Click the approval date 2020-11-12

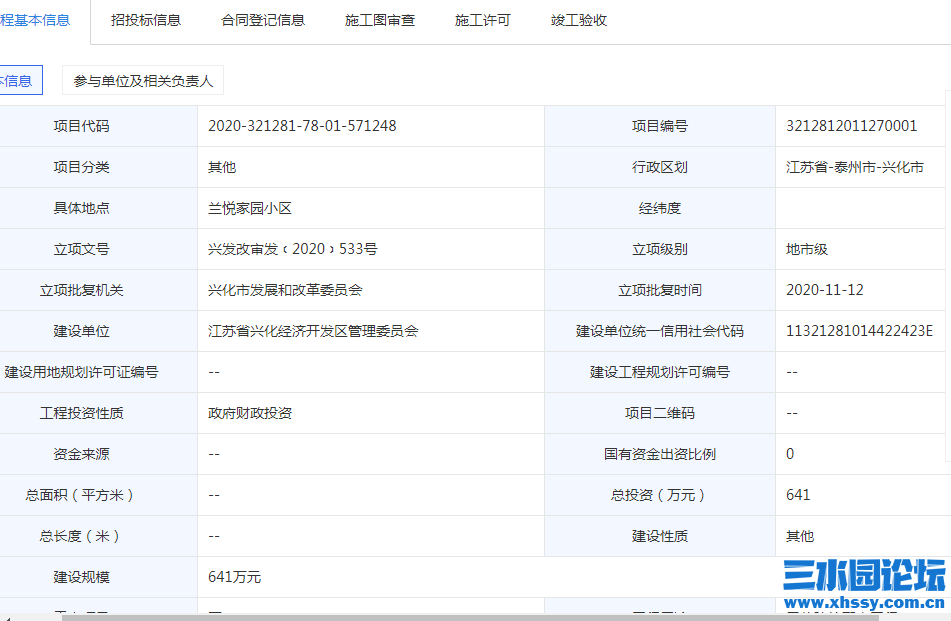pyautogui.click(x=824, y=290)
